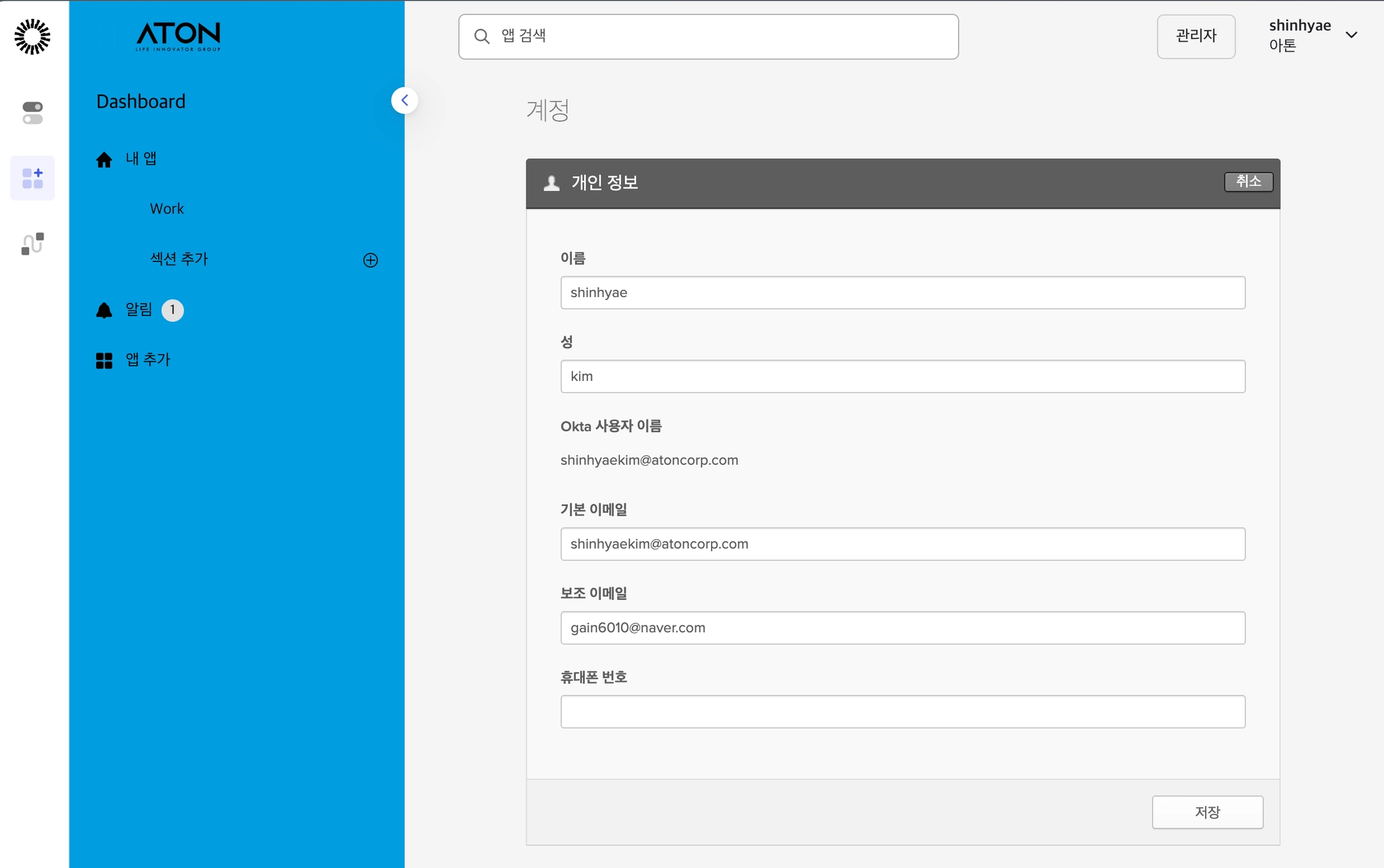Select the apps dashboard rail icon
This screenshot has height=868, width=1384.
point(32,178)
